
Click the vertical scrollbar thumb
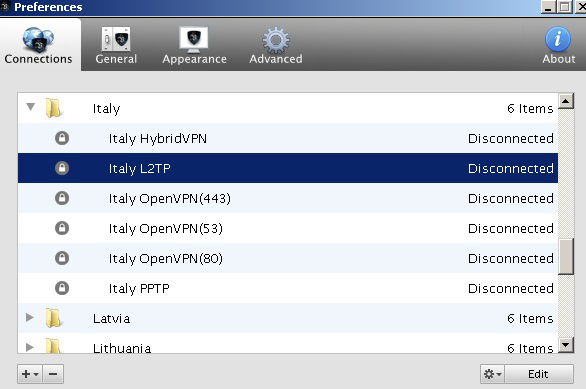pos(566,257)
